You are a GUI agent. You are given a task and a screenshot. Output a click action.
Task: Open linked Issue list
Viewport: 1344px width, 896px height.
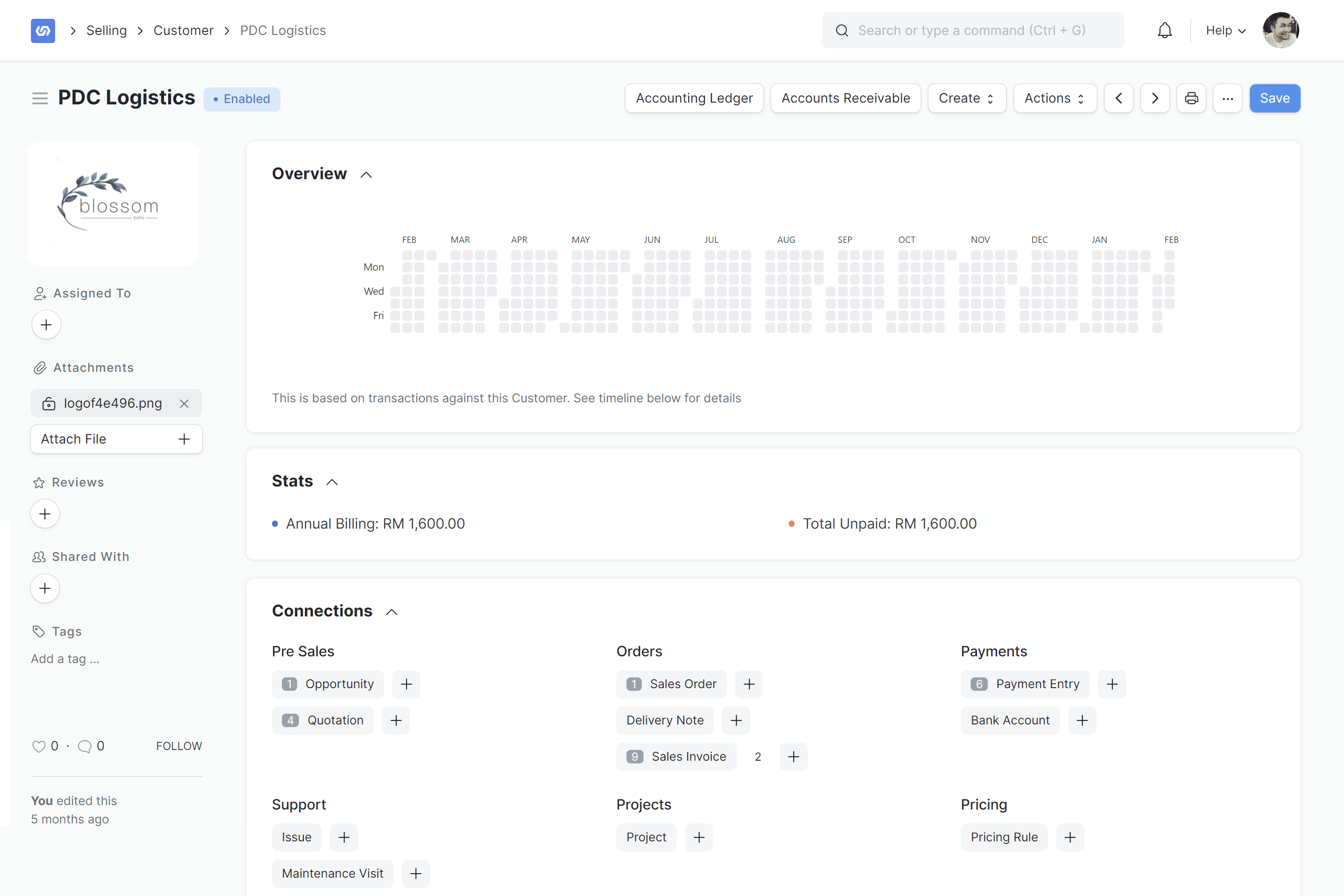(x=297, y=837)
